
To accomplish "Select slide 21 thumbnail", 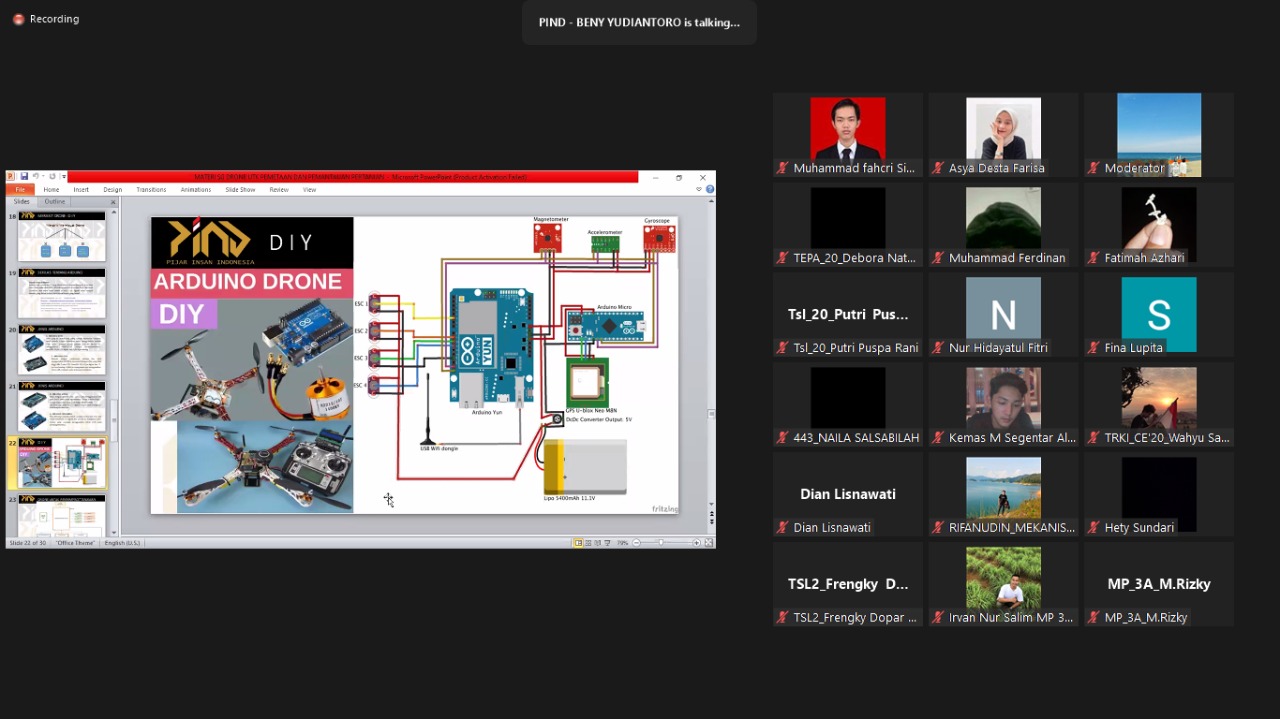I will click(x=62, y=407).
